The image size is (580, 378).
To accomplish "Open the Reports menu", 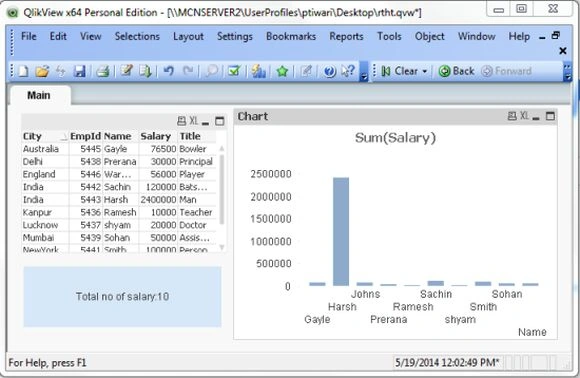I will [x=346, y=36].
